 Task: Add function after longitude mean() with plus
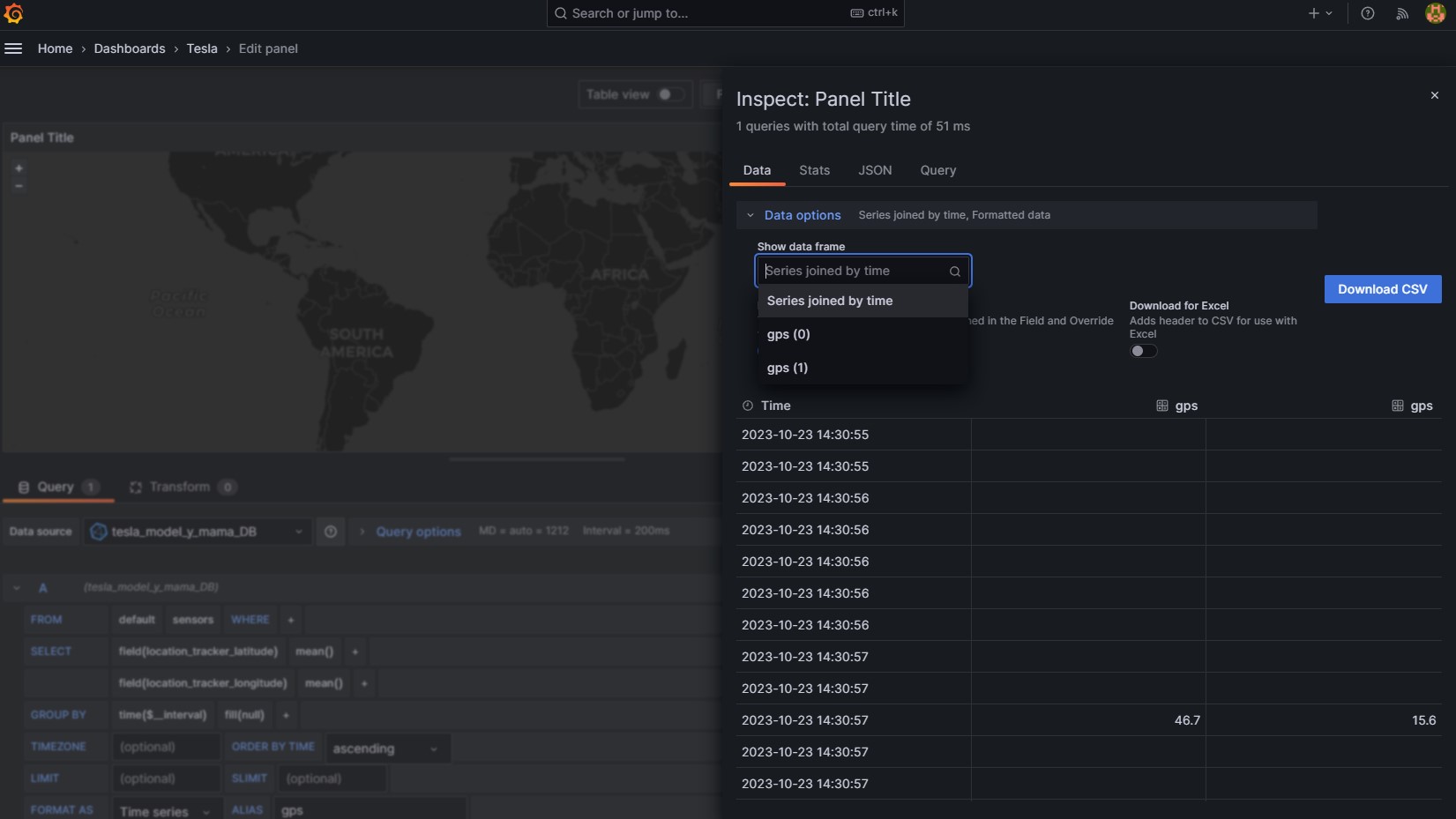(x=364, y=683)
